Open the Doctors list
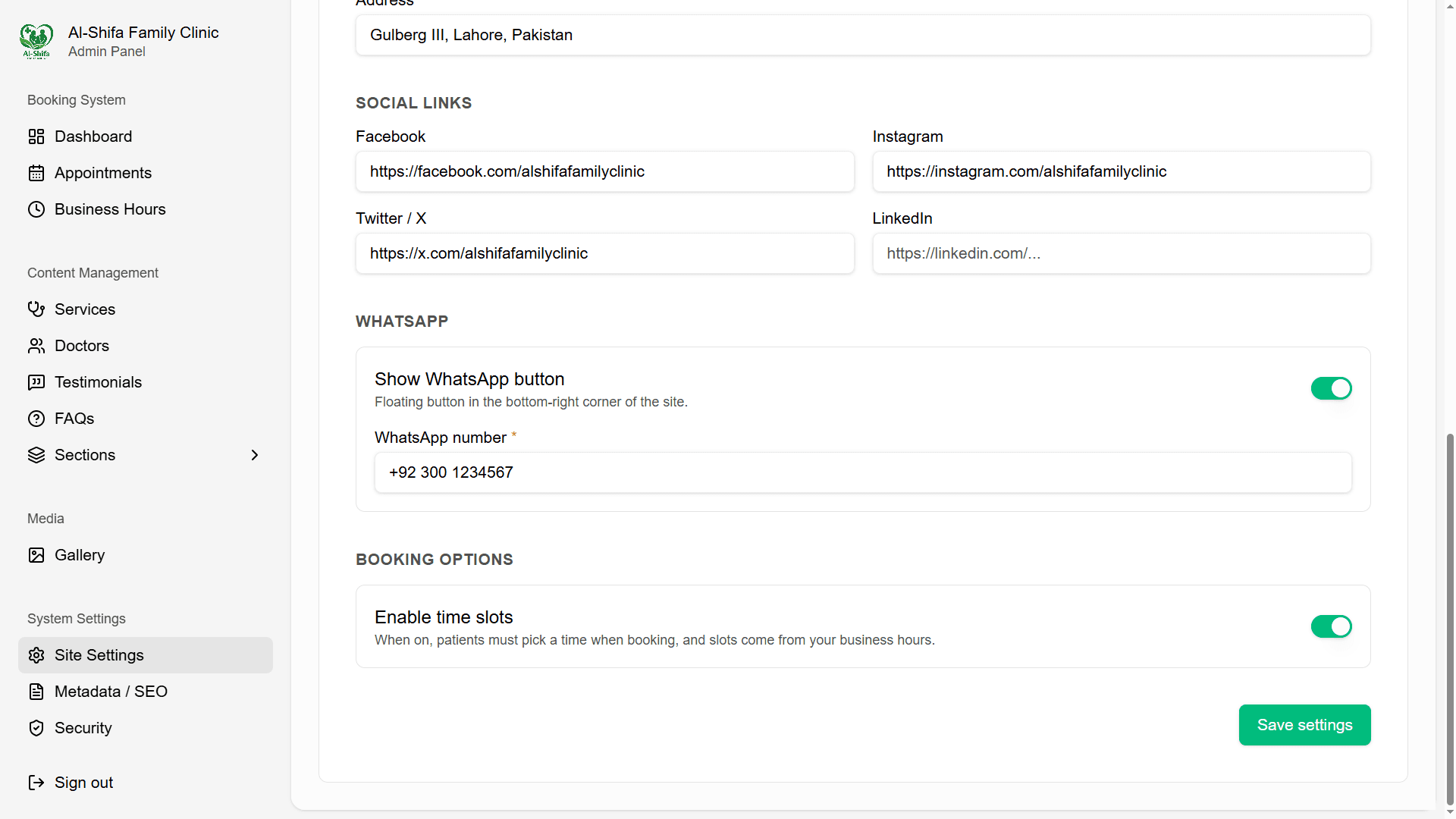This screenshot has width=1456, height=819. coord(146,346)
